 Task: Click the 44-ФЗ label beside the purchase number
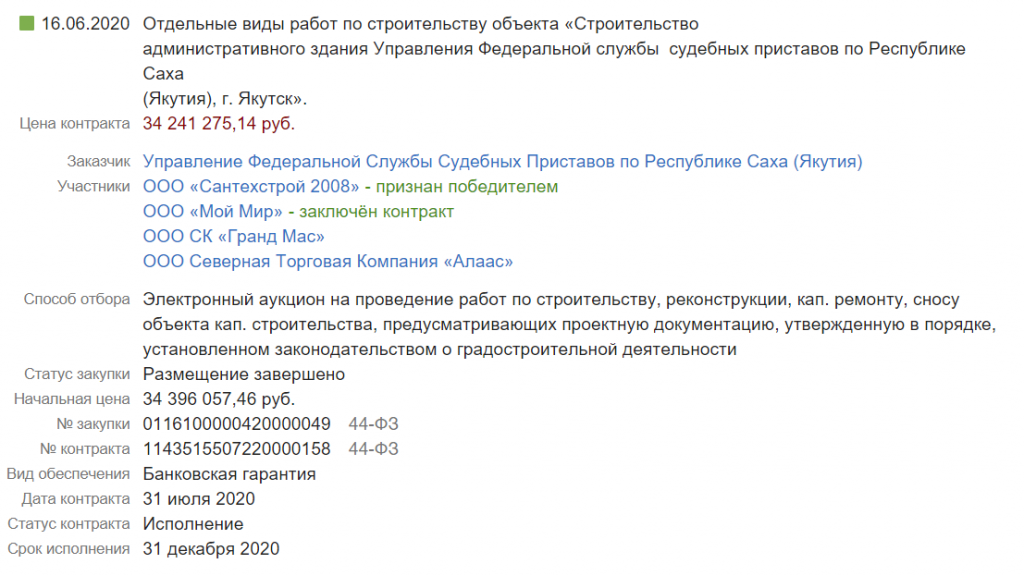pos(373,424)
